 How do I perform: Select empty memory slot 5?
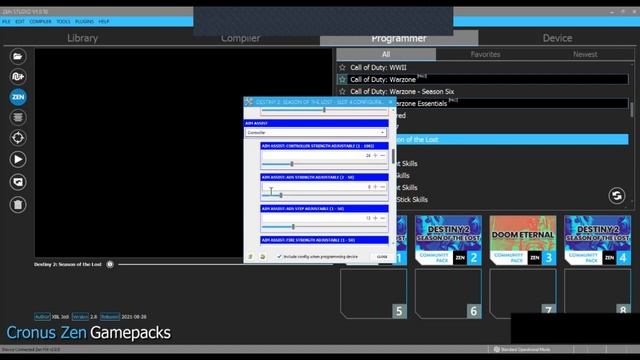click(x=373, y=294)
